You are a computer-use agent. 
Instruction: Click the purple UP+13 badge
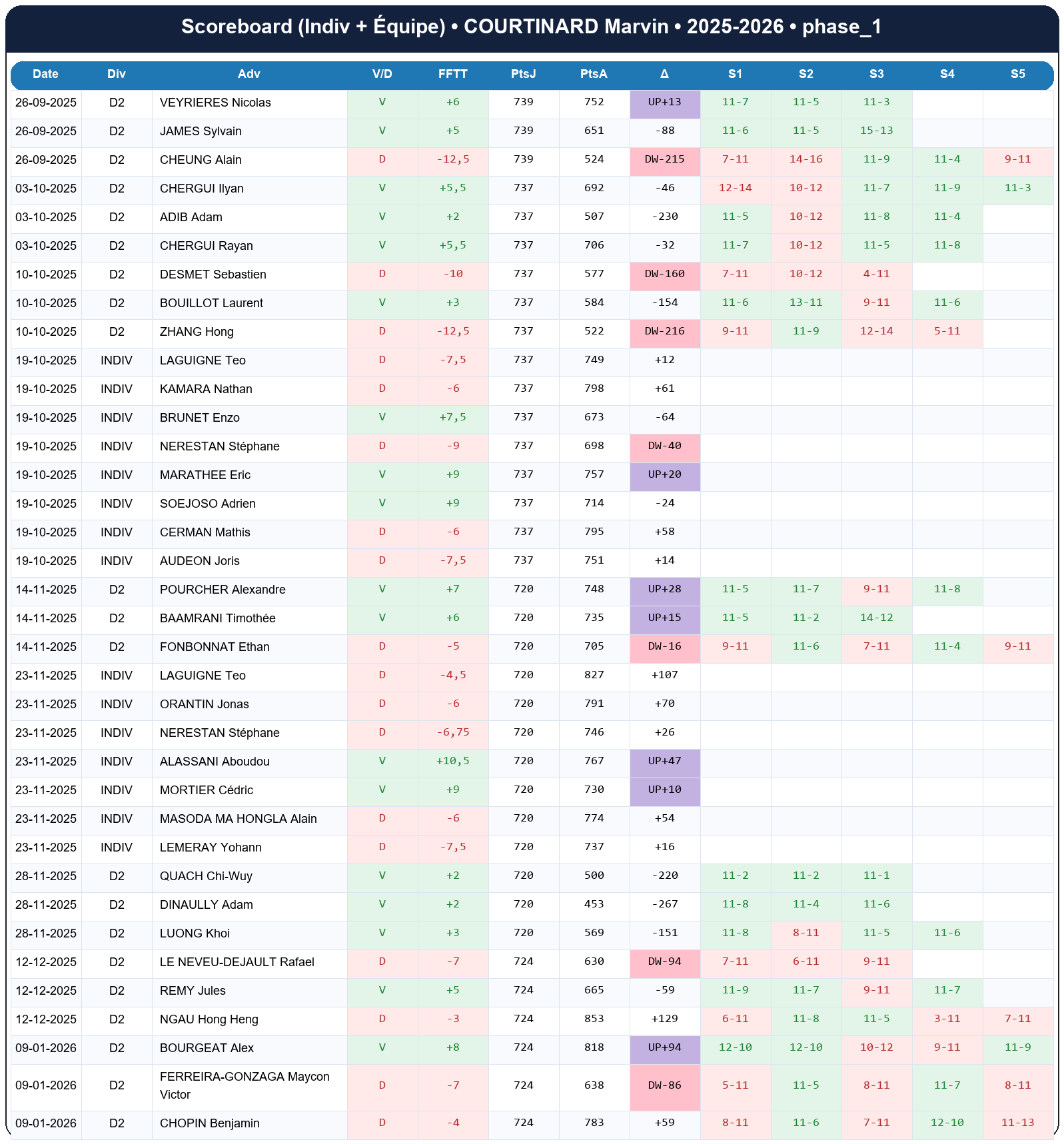tap(664, 103)
